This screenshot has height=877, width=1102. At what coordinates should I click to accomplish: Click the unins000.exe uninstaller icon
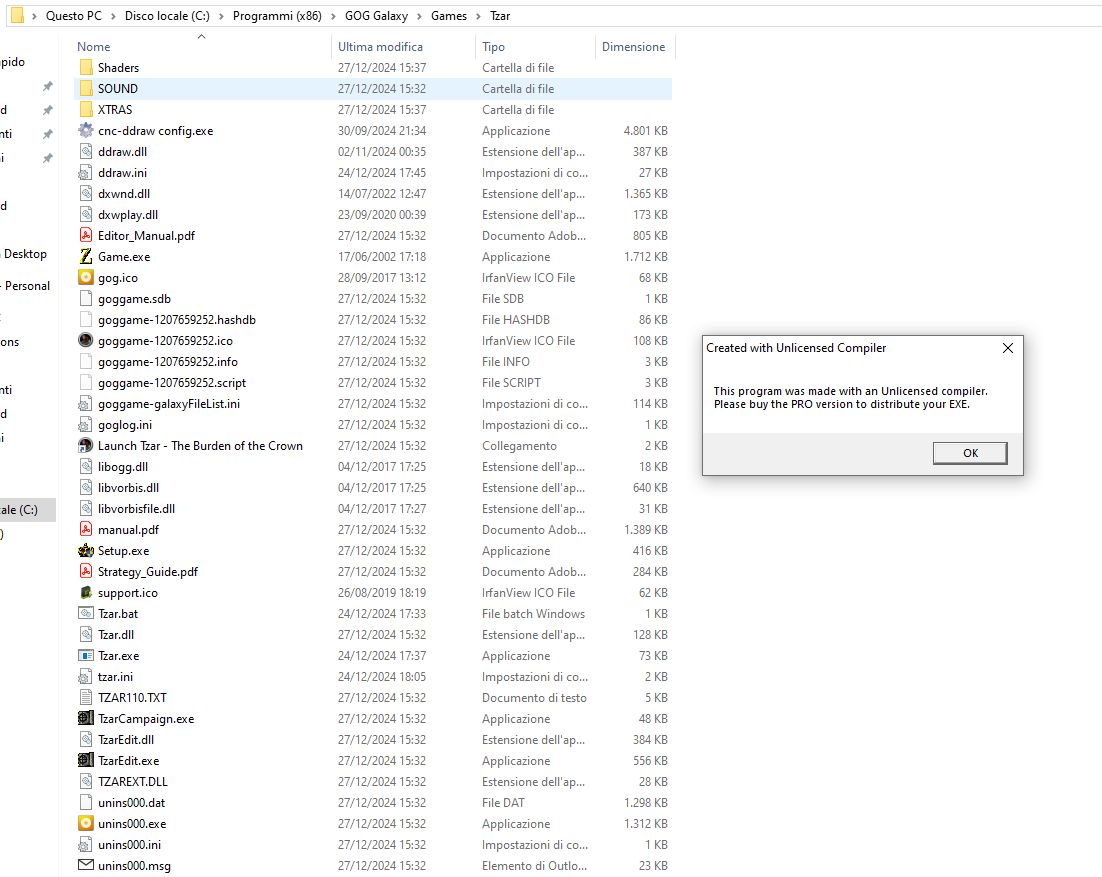pos(86,824)
